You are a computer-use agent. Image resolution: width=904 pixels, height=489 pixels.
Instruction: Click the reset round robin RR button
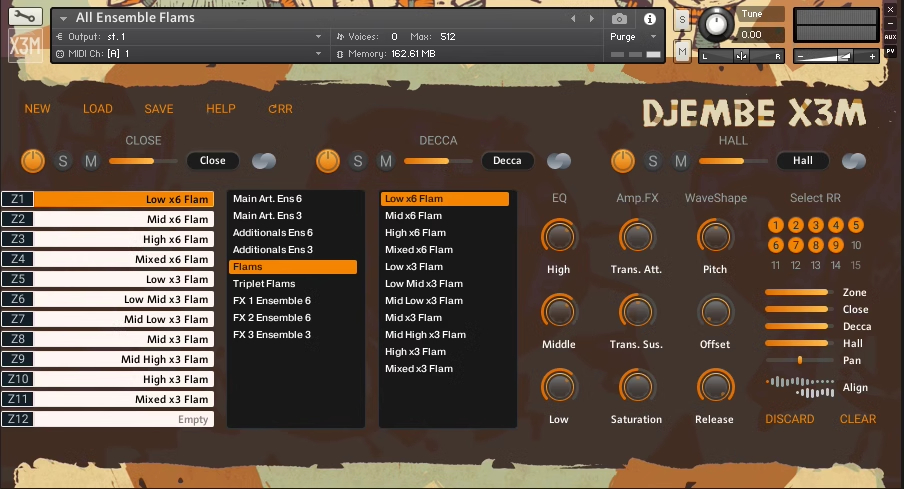point(280,109)
